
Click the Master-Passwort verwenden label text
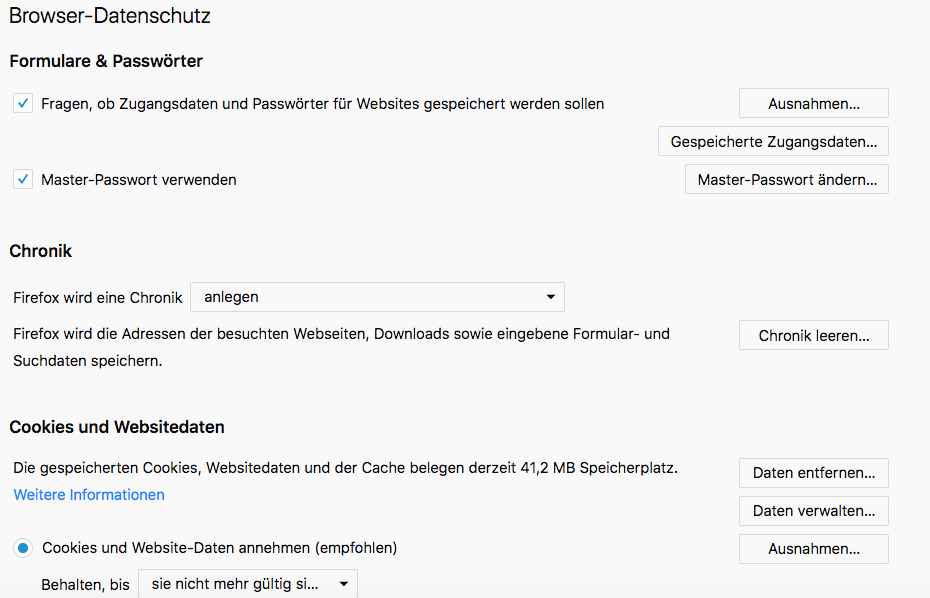click(x=139, y=180)
